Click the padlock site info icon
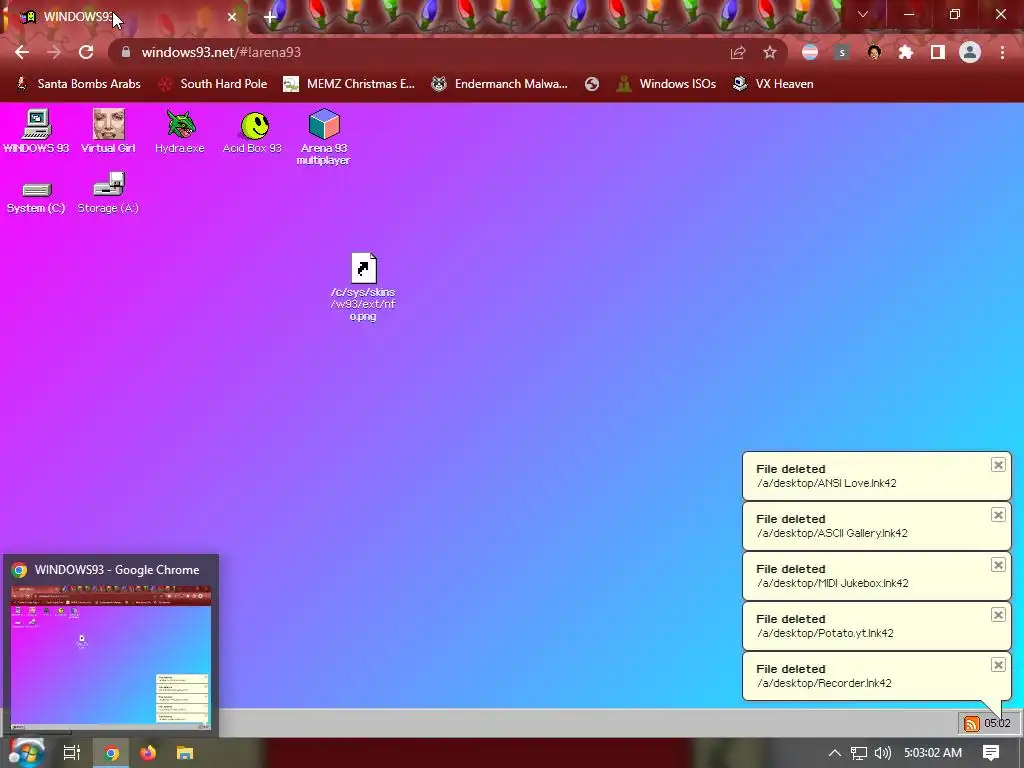 pos(126,52)
